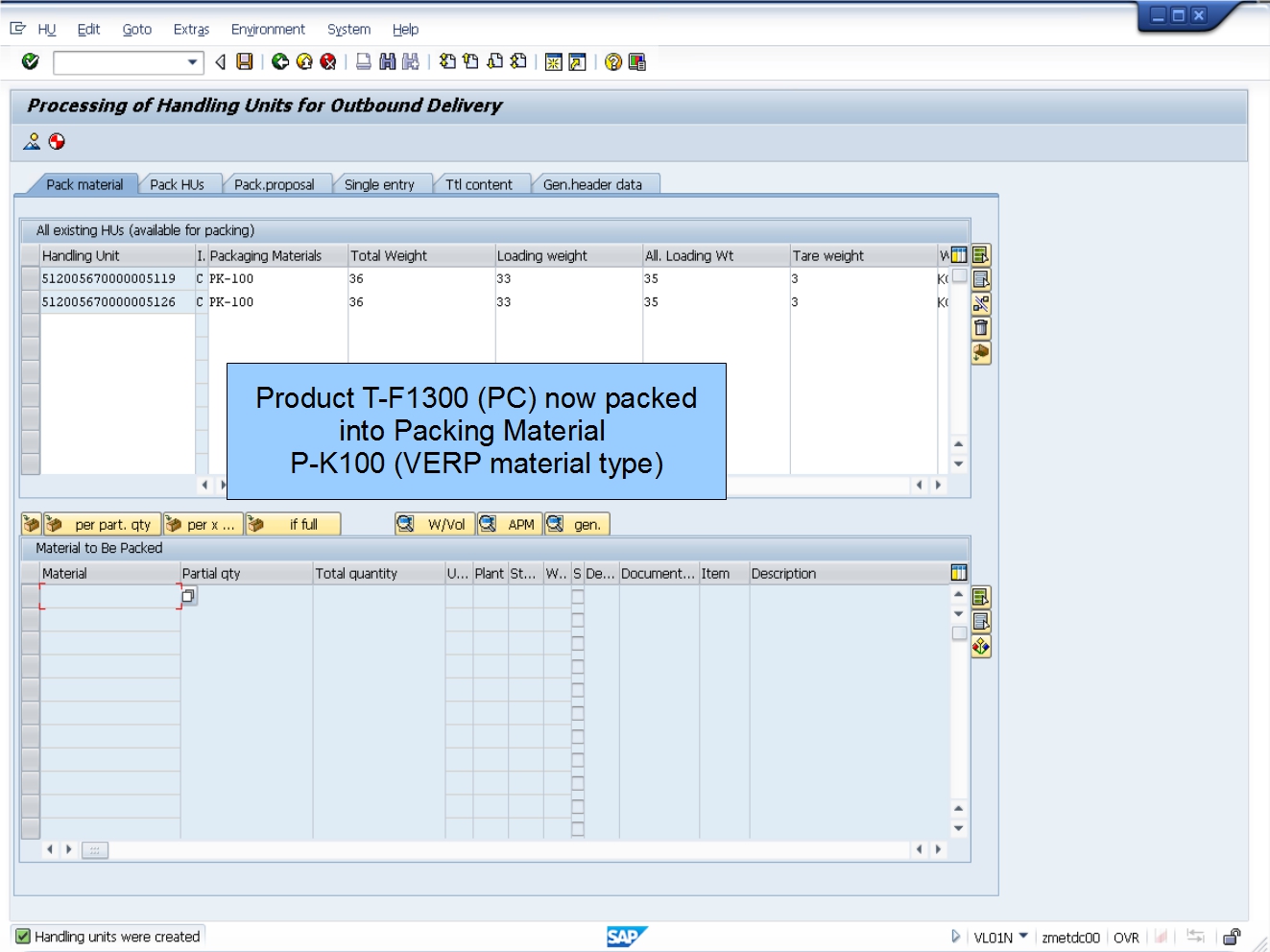Click the colorful arrows icon beside the material table
This screenshot has width=1270, height=952.
coord(981,646)
